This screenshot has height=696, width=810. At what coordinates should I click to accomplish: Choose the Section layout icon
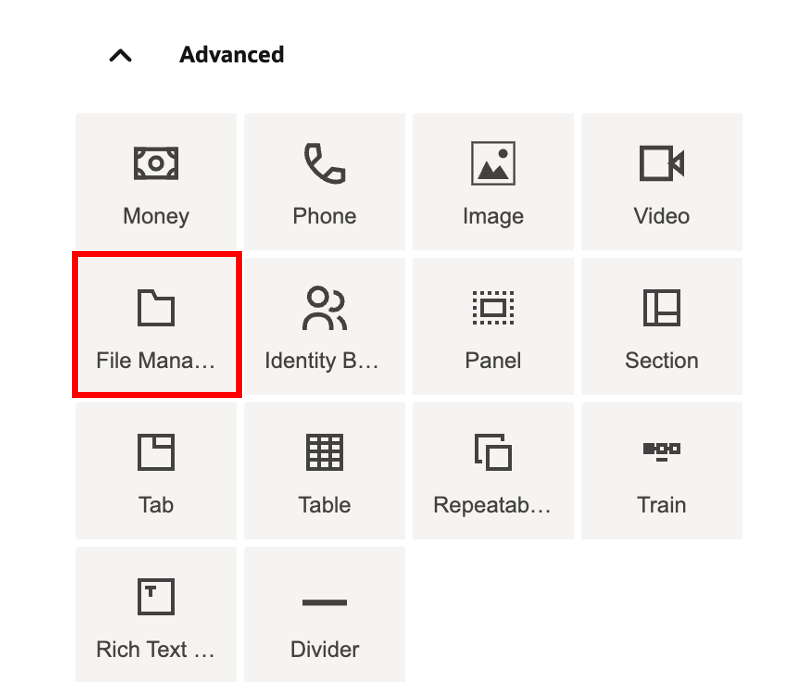pos(661,308)
